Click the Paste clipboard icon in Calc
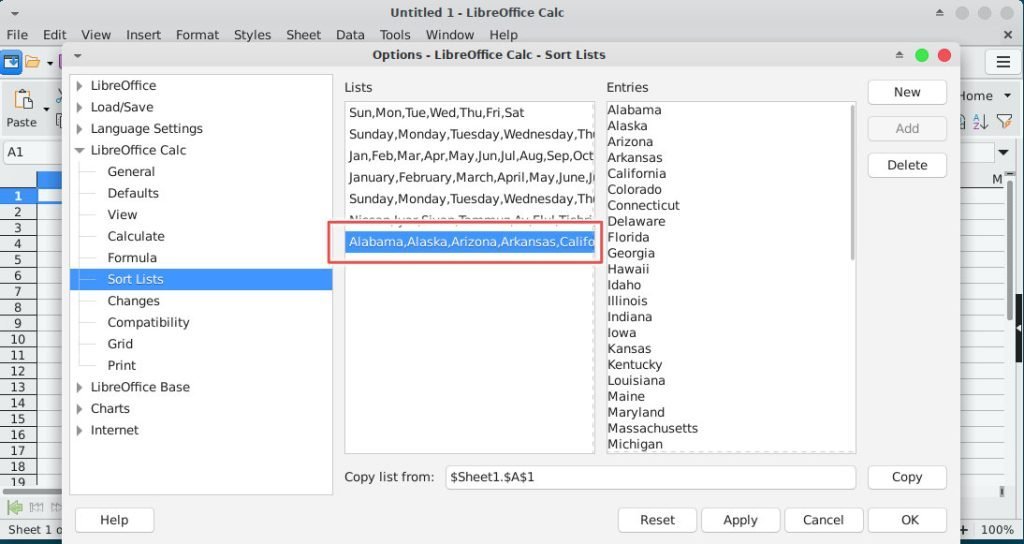Image resolution: width=1024 pixels, height=544 pixels. [23, 100]
